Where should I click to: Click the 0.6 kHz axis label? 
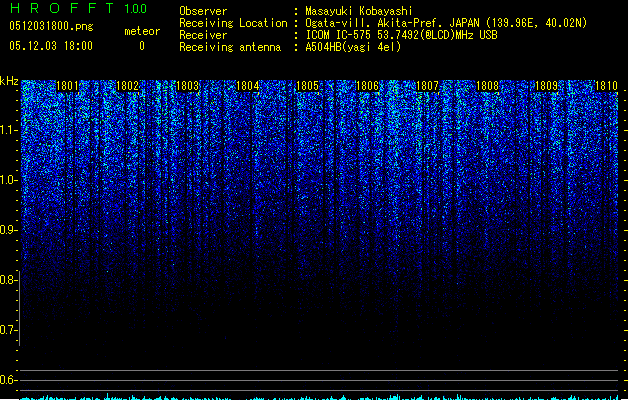point(8,380)
